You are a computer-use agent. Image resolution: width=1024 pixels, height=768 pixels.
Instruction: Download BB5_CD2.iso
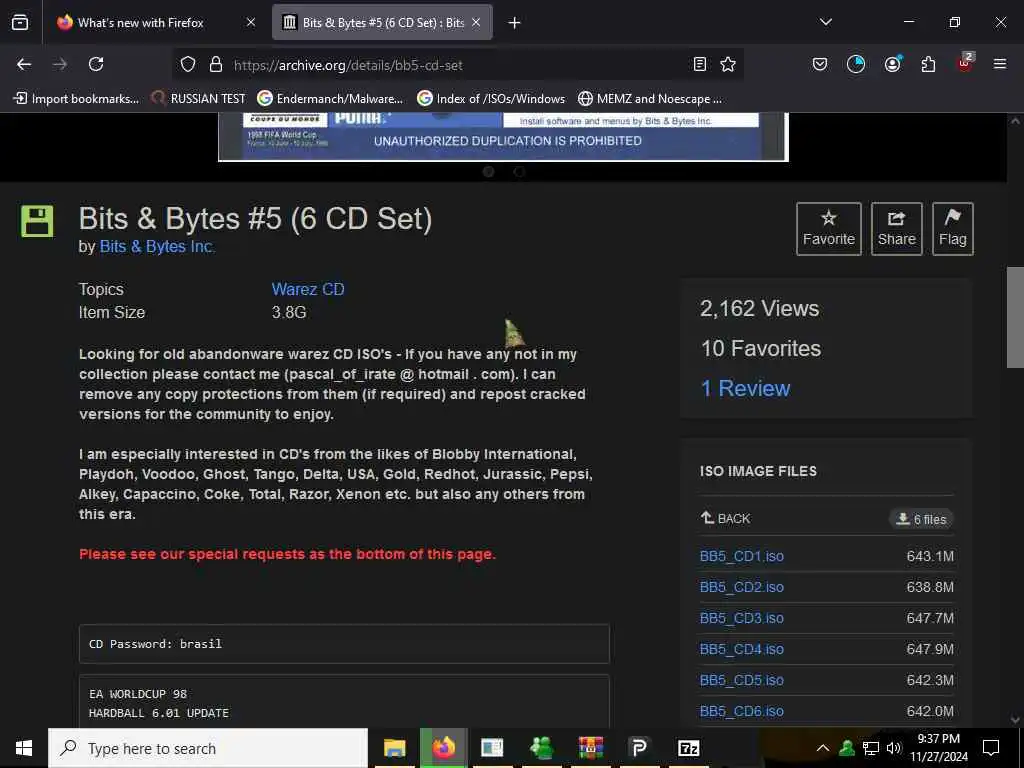742,587
